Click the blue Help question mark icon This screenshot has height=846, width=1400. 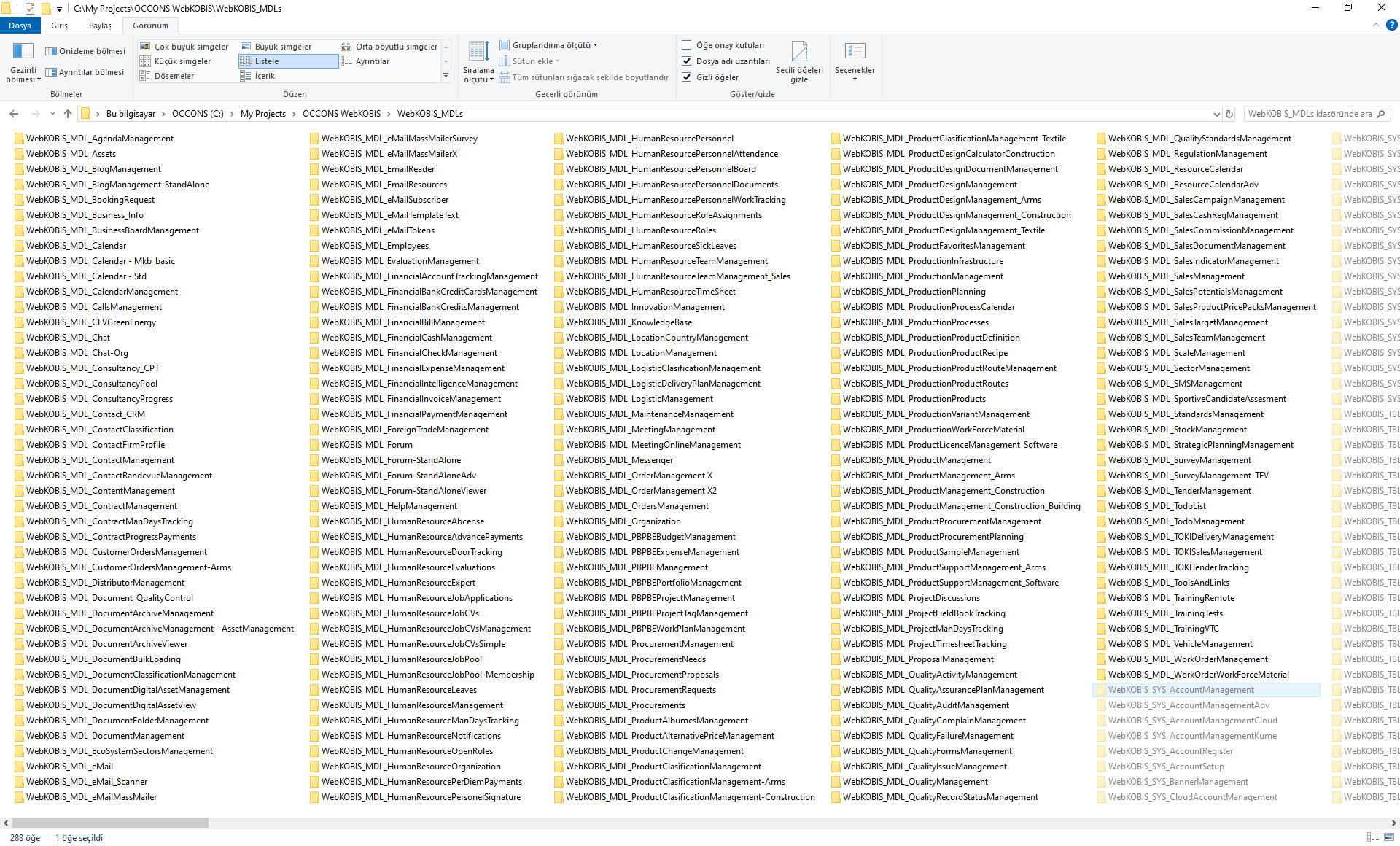tap(1391, 25)
